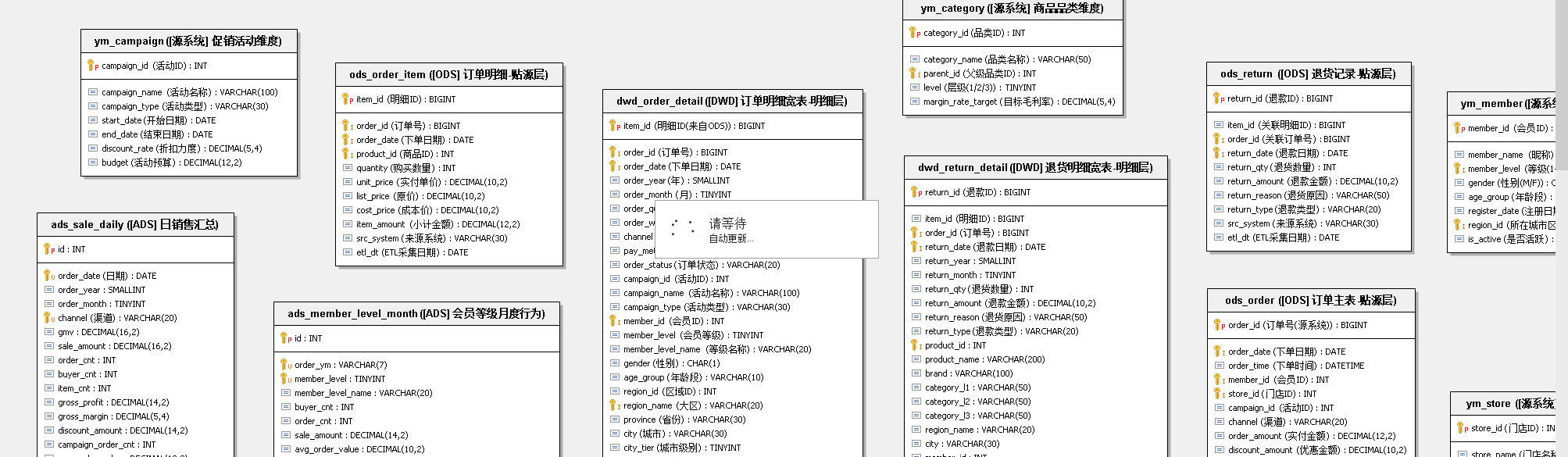Select the budget (活动预算) column row
Viewport: 1568px width, 457px height.
click(189, 162)
